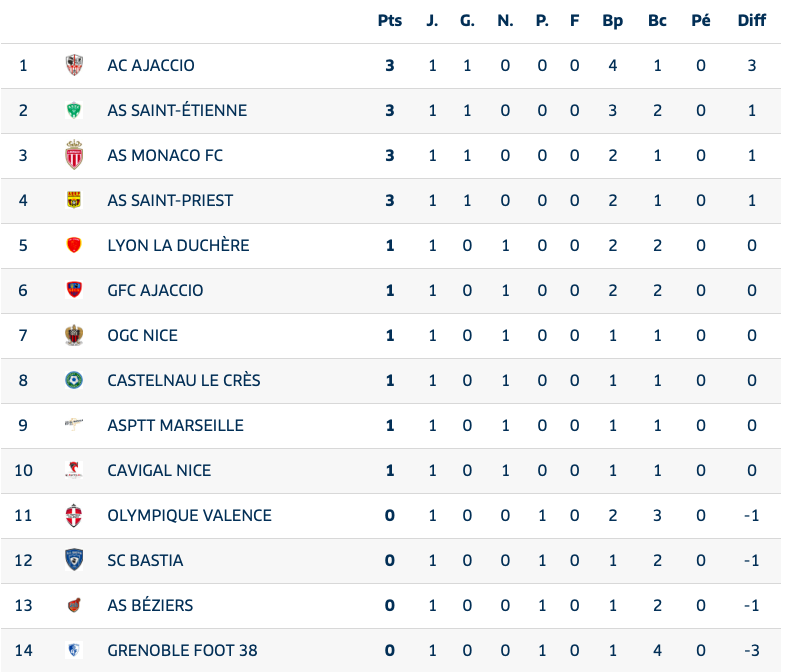
Task: Click the Lyon La Duchère logo
Action: coord(74,246)
